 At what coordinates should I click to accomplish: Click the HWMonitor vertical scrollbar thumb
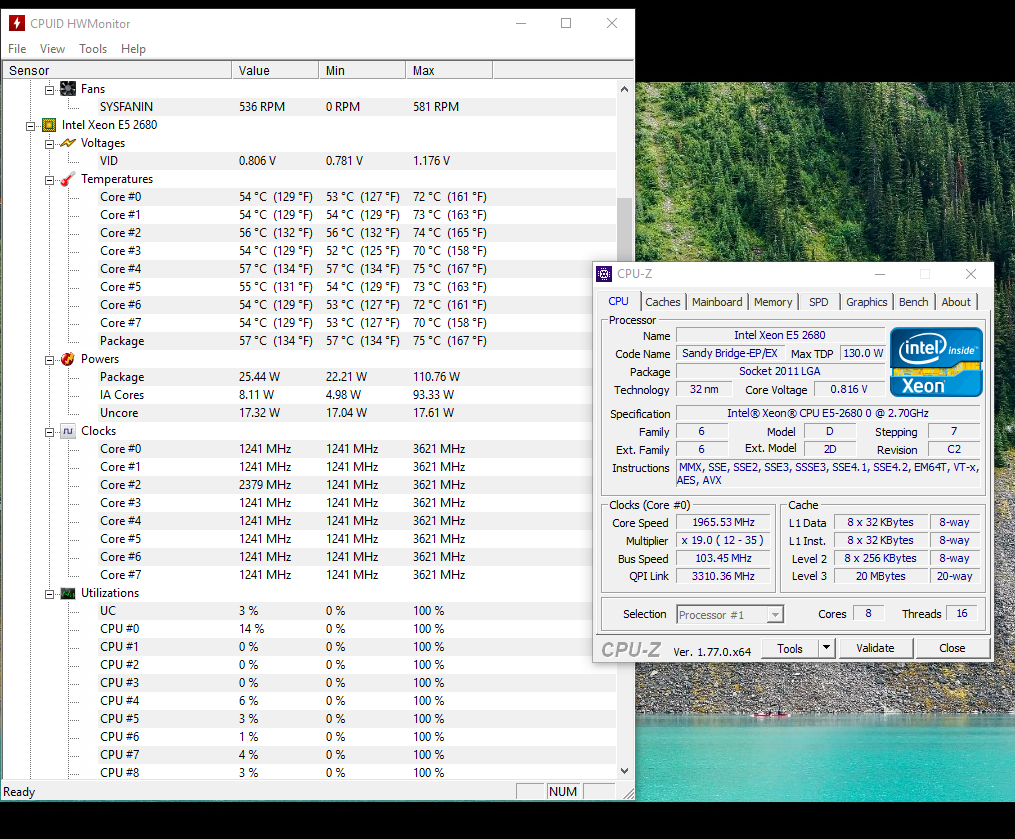624,231
